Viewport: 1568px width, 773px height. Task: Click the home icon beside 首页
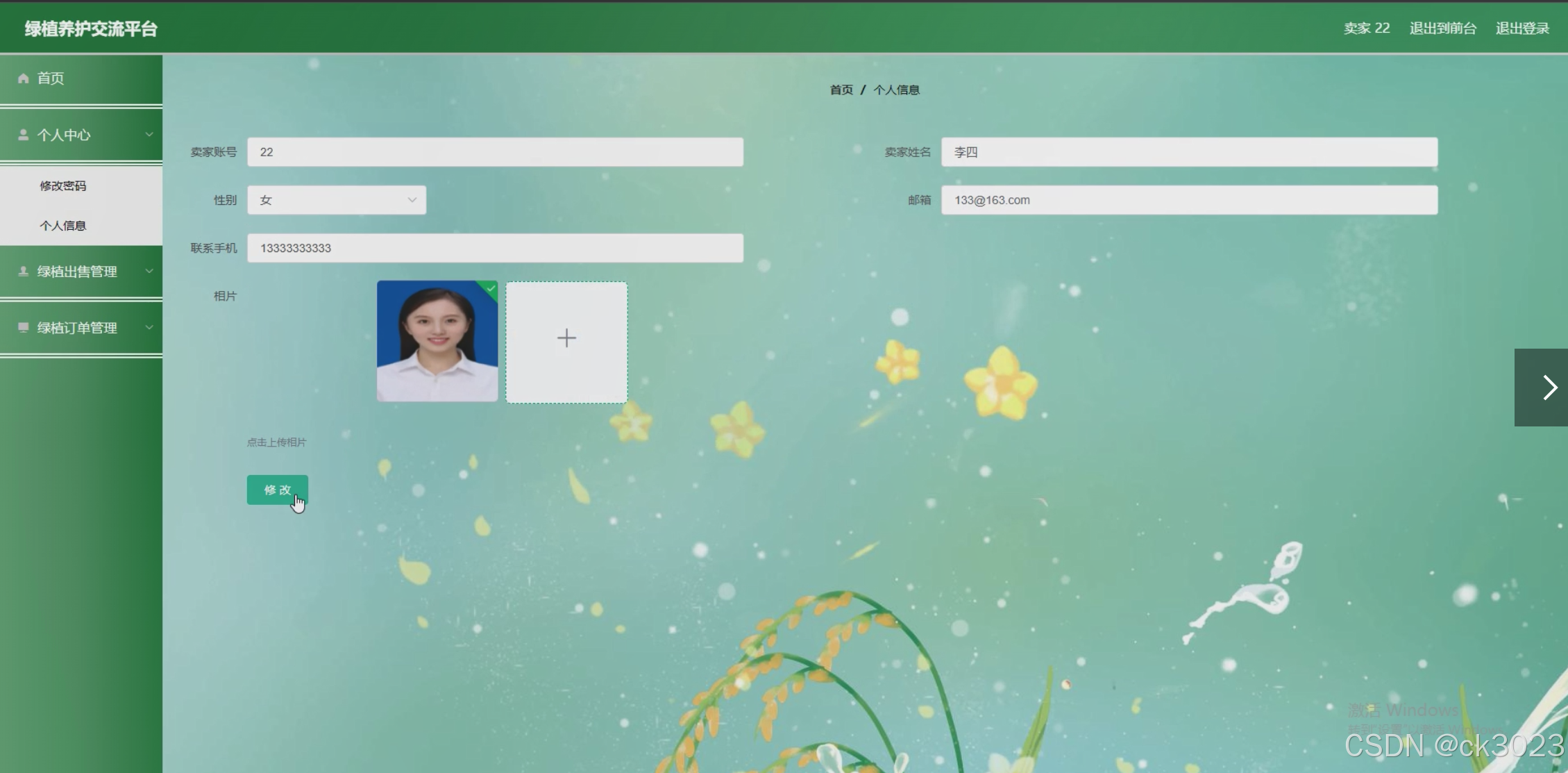(23, 78)
